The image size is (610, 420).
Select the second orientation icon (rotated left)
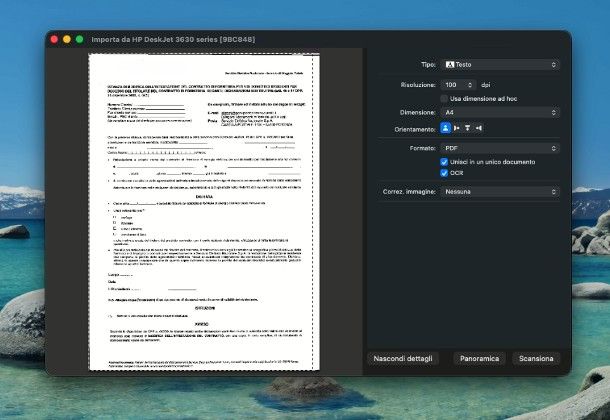[457, 128]
